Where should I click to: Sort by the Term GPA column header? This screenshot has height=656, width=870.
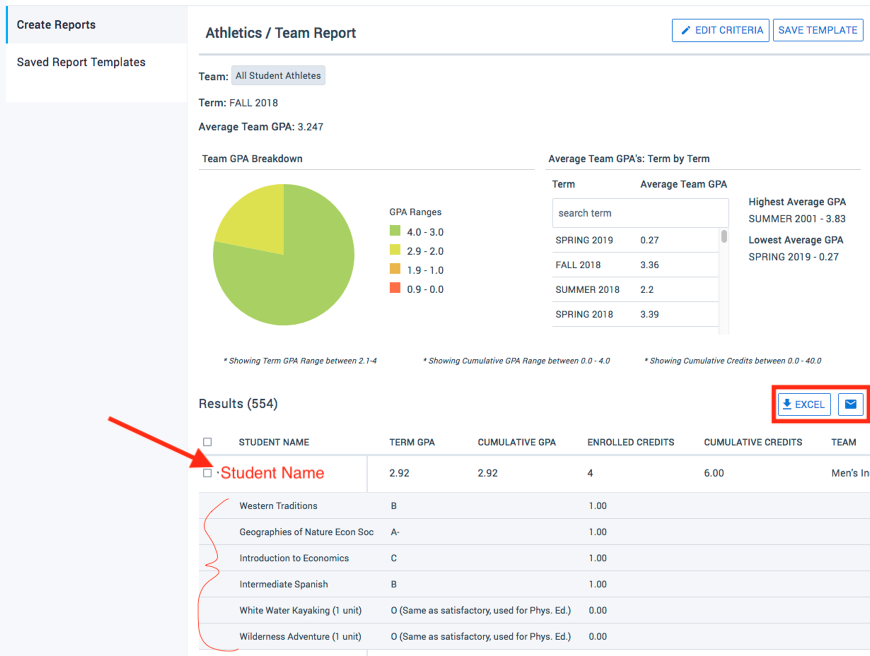coord(414,442)
